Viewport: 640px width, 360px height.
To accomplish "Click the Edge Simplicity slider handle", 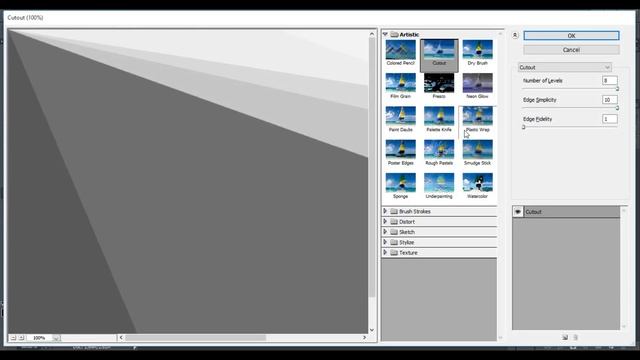I will click(617, 108).
